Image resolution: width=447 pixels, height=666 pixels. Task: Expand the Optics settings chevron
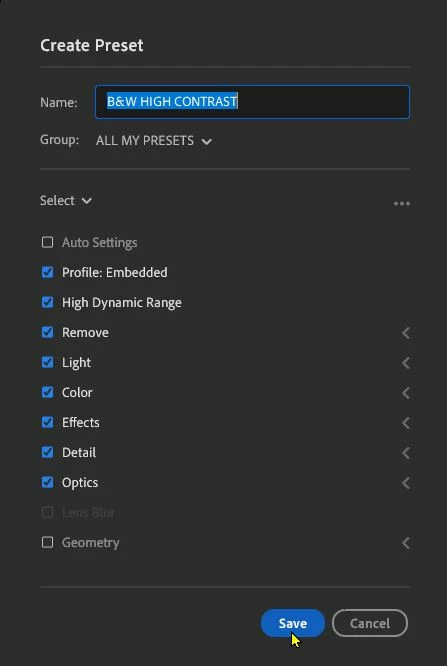point(406,483)
